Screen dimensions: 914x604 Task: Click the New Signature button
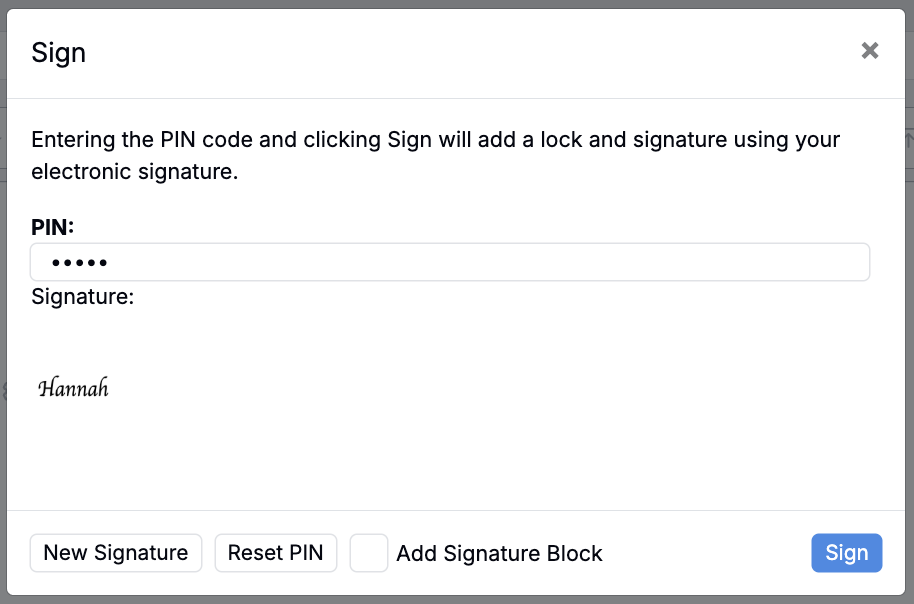(x=116, y=553)
